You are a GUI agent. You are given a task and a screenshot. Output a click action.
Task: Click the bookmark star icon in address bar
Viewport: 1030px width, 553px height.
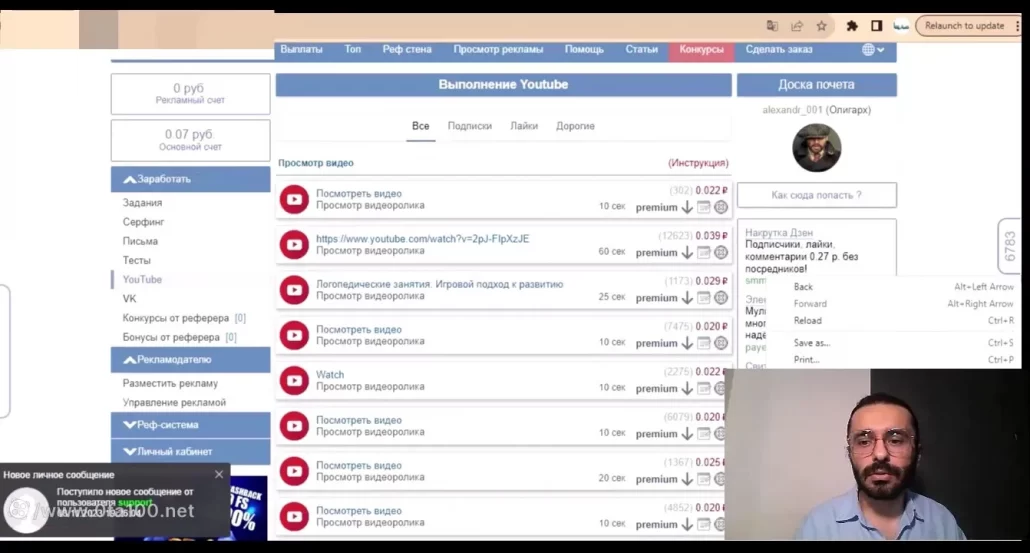(x=821, y=26)
